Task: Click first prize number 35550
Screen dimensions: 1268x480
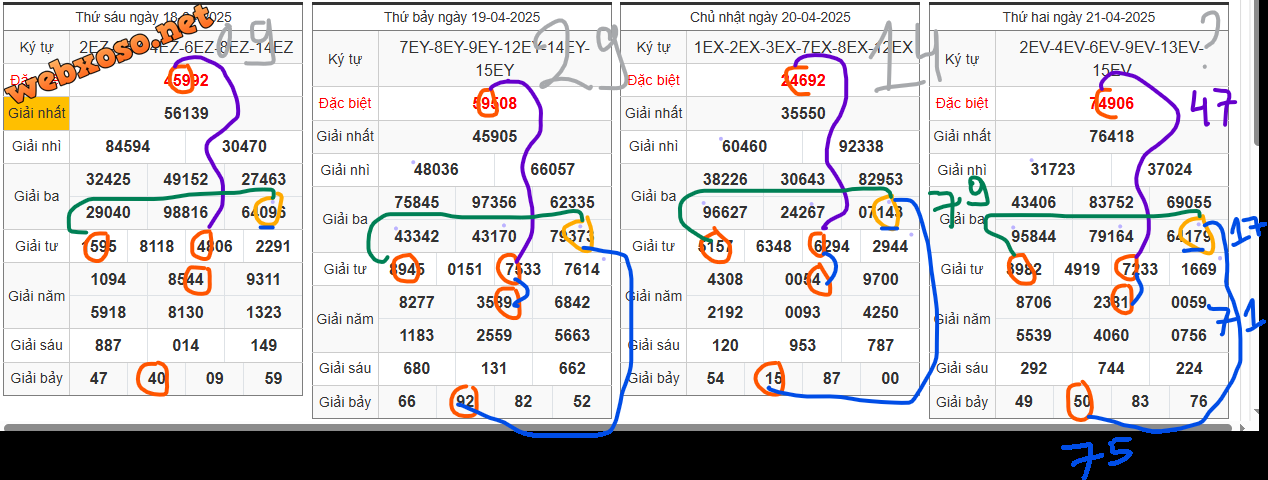Action: point(803,113)
